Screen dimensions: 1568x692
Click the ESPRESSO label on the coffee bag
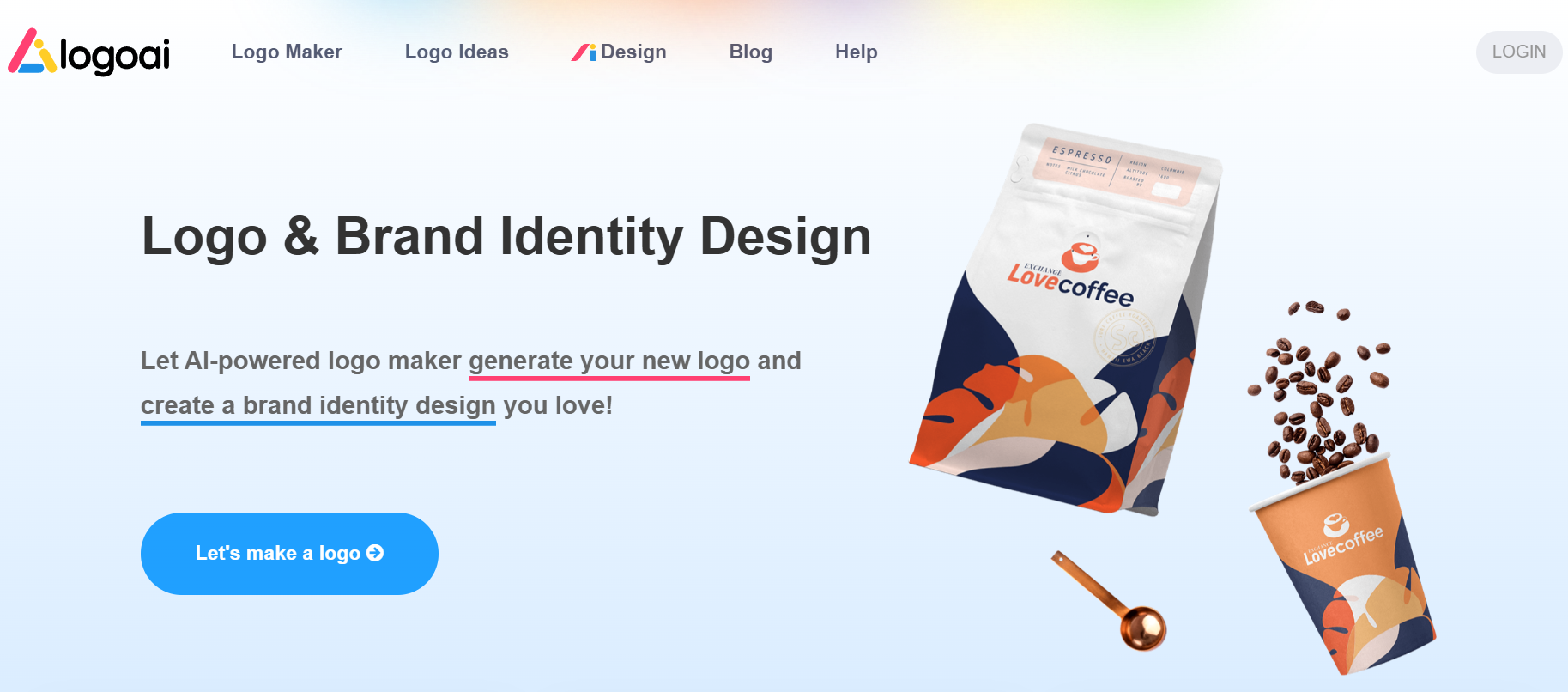point(1082,155)
